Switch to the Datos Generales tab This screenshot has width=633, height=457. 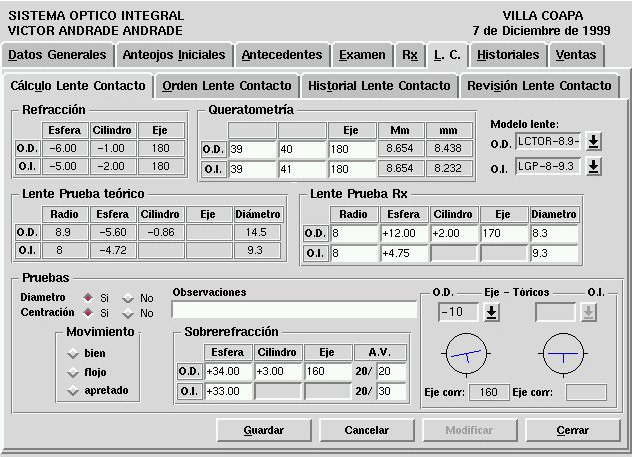tap(57, 54)
